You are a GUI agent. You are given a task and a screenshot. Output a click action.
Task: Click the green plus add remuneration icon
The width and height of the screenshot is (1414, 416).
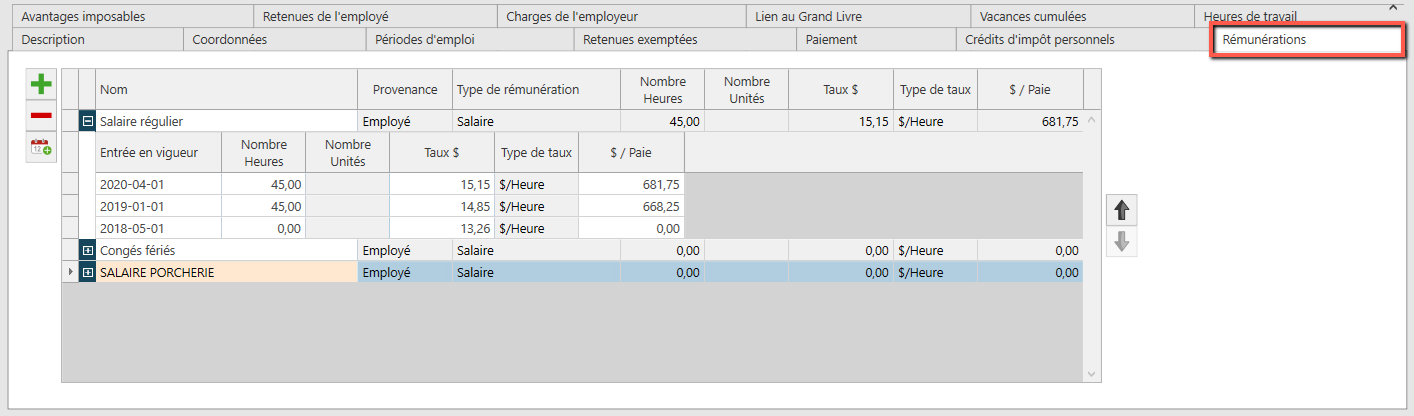41,84
